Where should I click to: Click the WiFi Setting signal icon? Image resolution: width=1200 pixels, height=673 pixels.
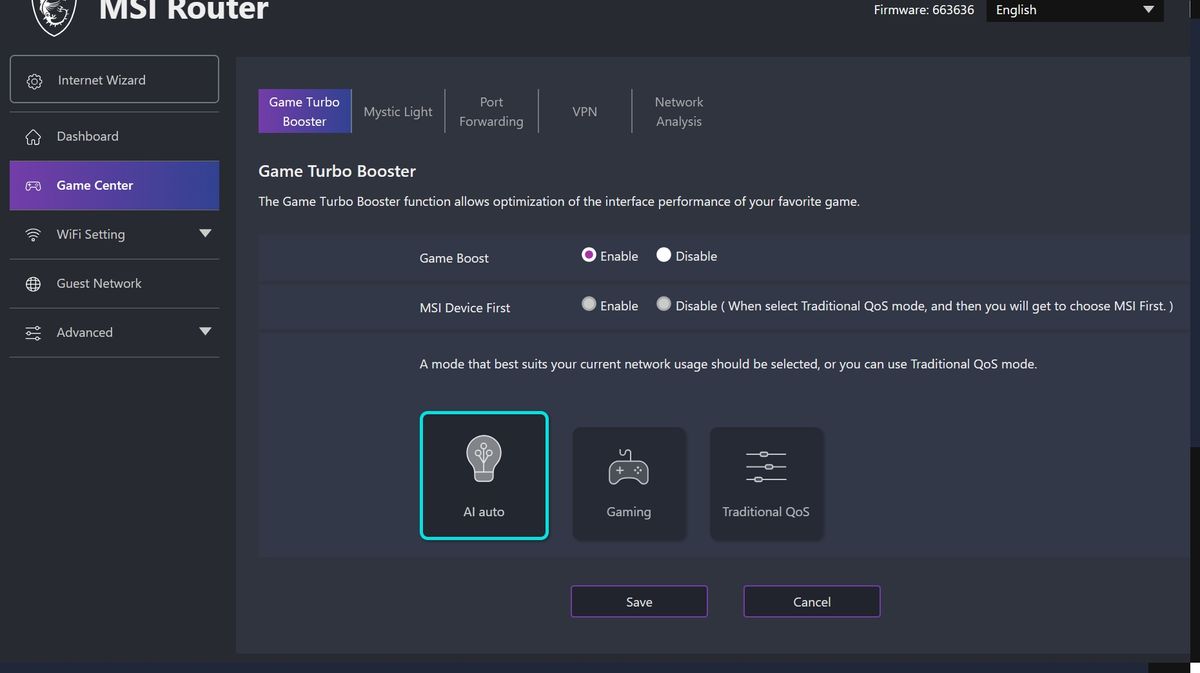[x=33, y=235]
